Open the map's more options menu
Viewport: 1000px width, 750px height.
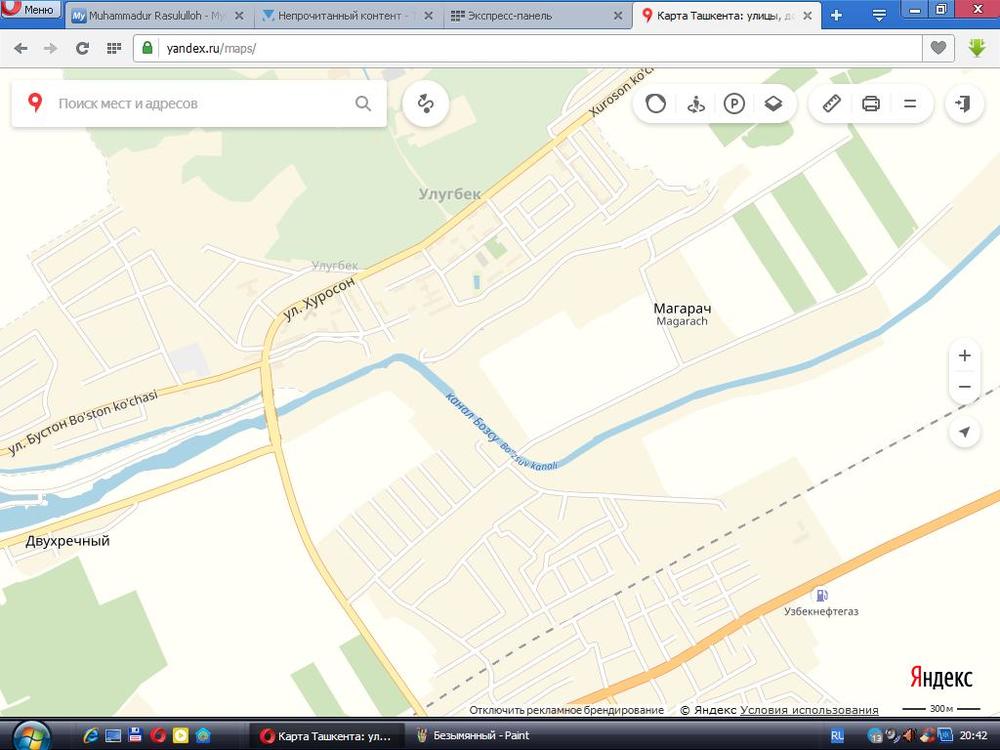(x=910, y=104)
